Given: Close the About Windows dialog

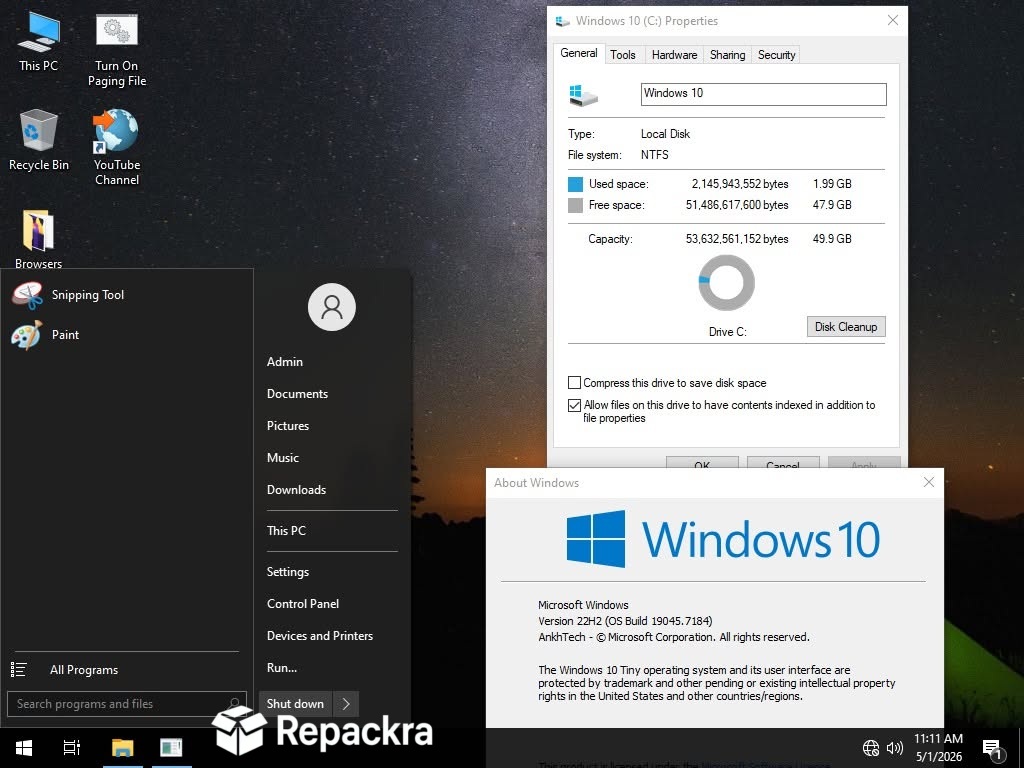Looking at the screenshot, I should 929,482.
